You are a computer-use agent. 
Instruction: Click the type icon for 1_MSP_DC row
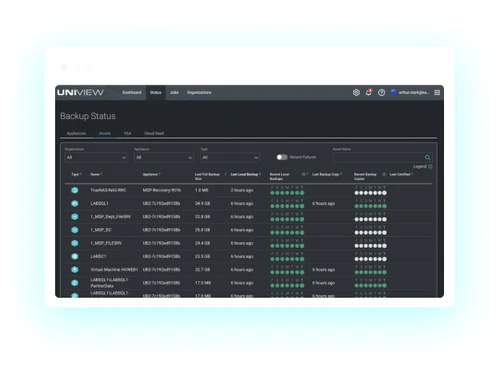(75, 230)
